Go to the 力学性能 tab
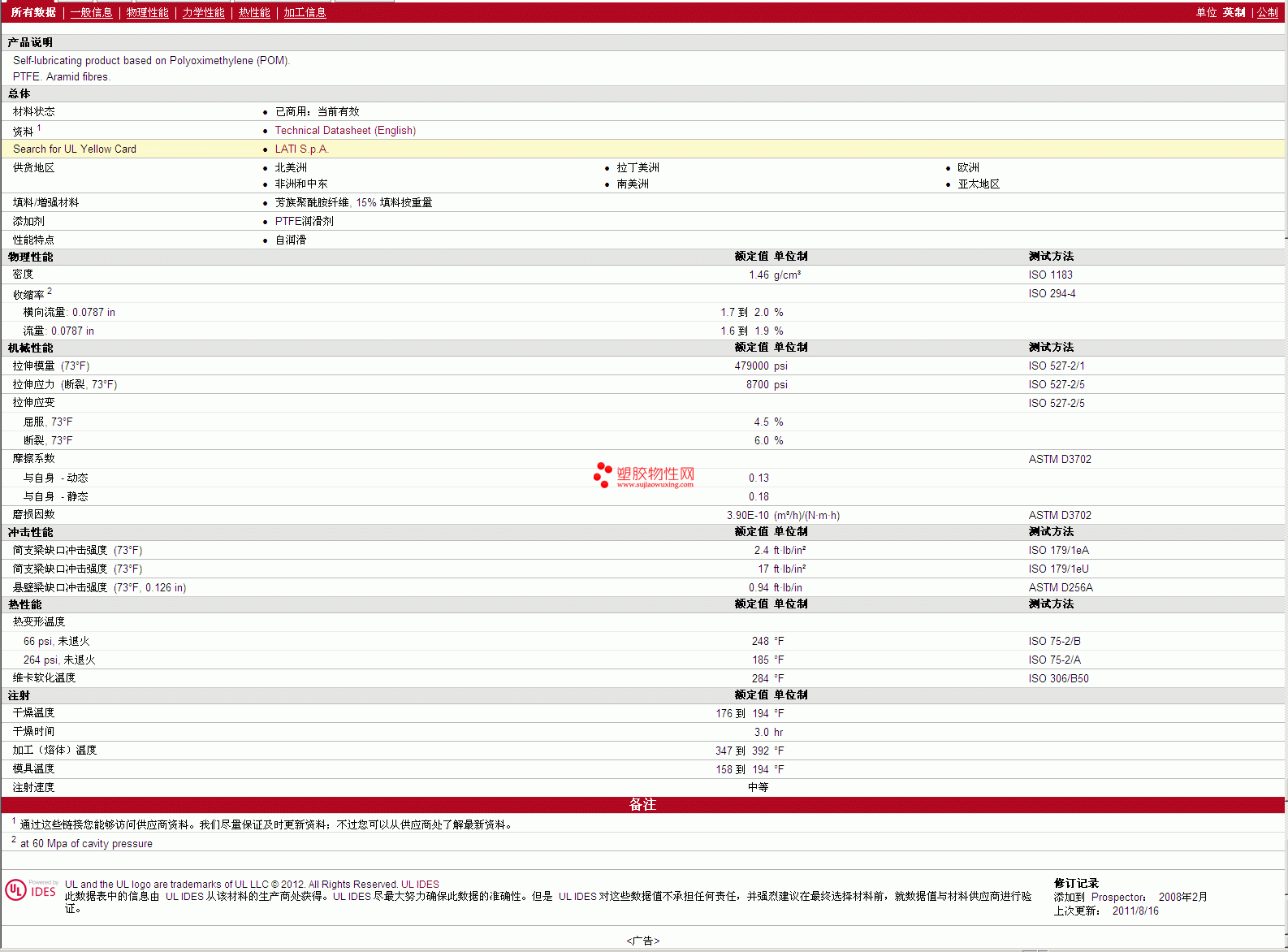 [x=203, y=13]
